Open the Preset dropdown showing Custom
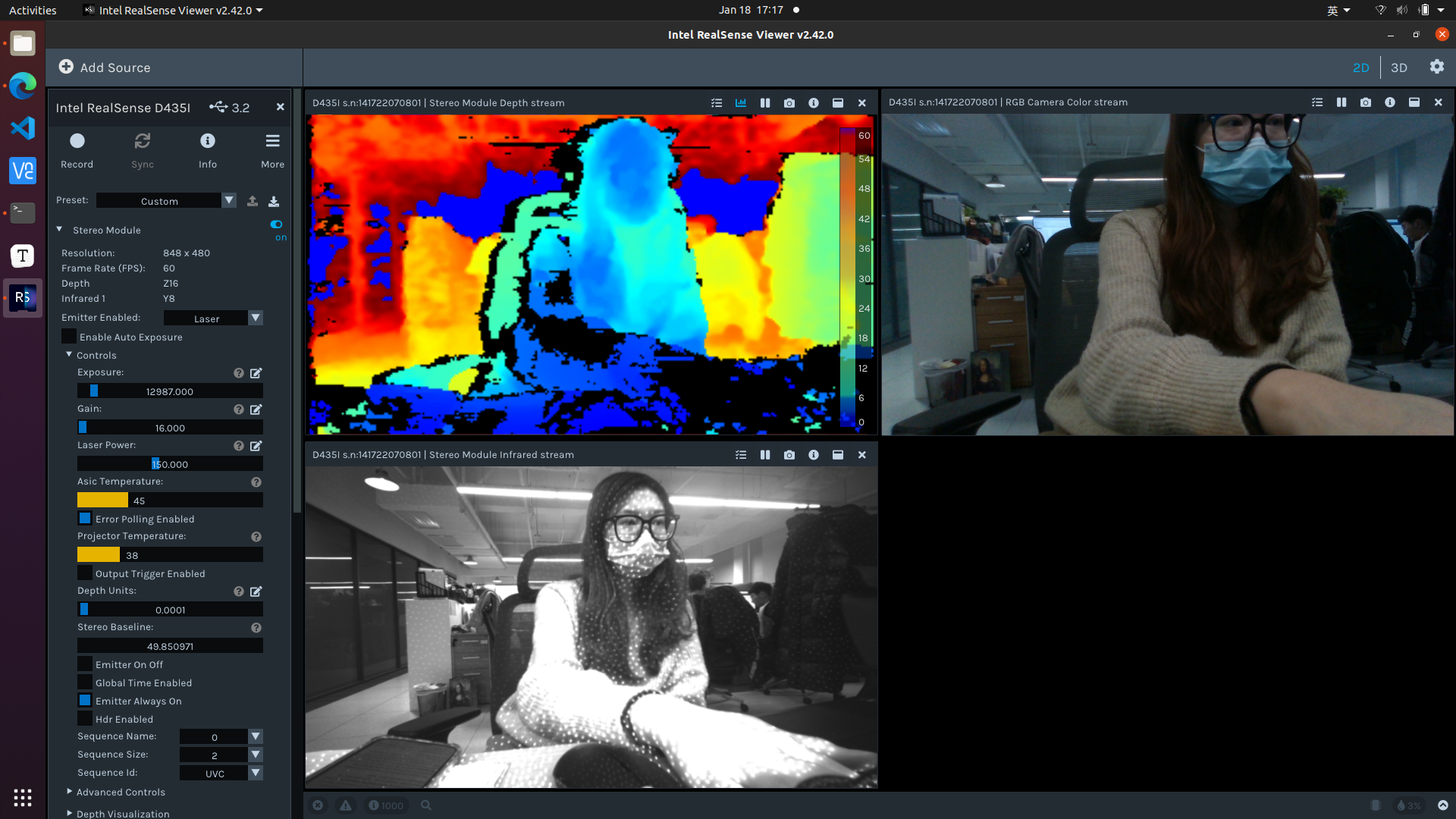The height and width of the screenshot is (819, 1456). 228,200
